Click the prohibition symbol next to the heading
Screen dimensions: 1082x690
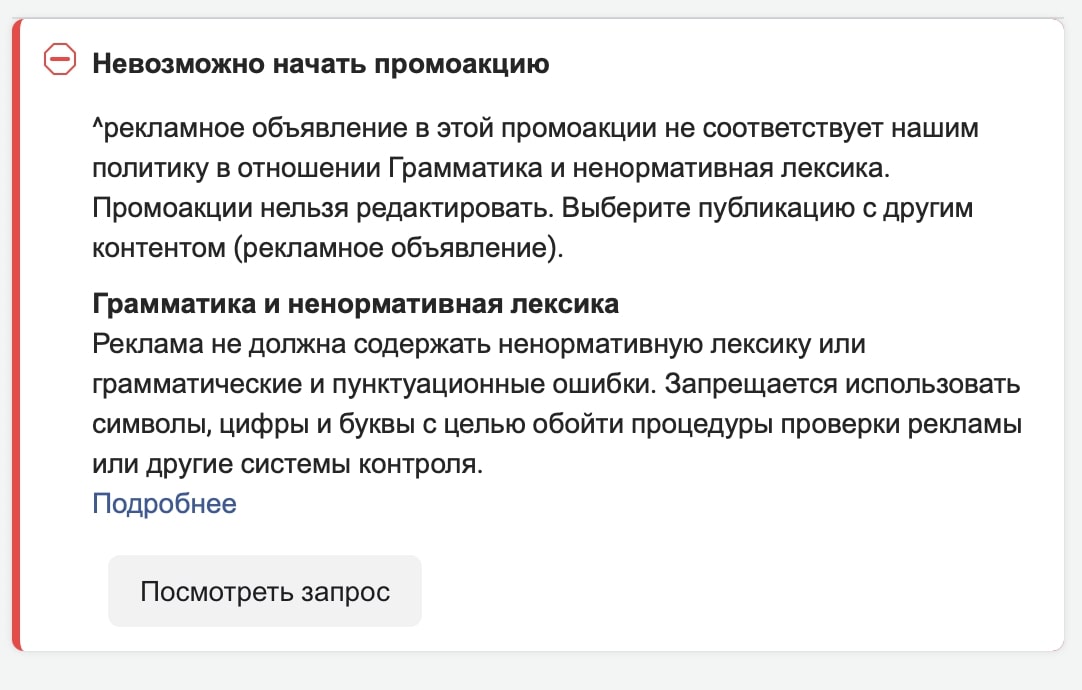pyautogui.click(x=61, y=60)
